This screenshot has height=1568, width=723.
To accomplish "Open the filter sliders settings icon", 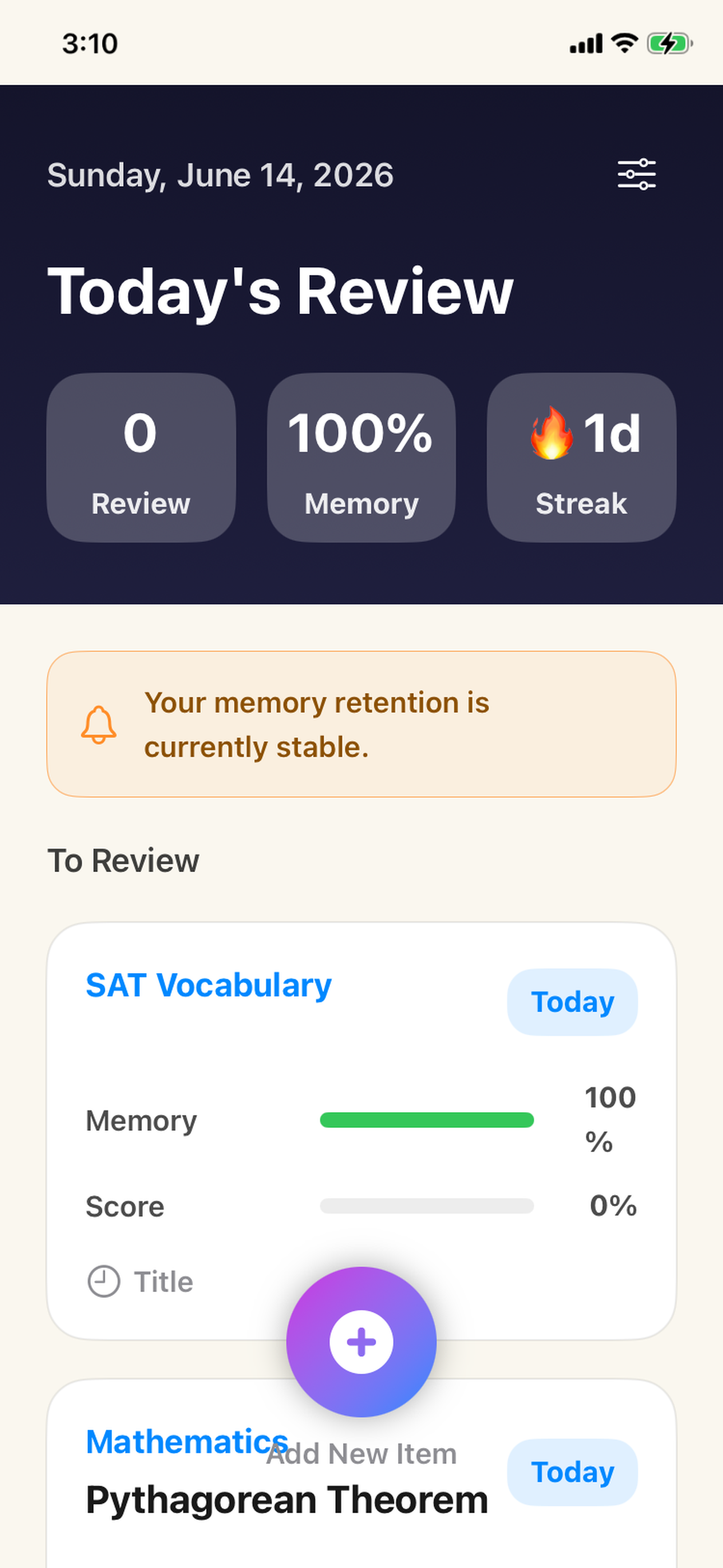I will pyautogui.click(x=637, y=175).
